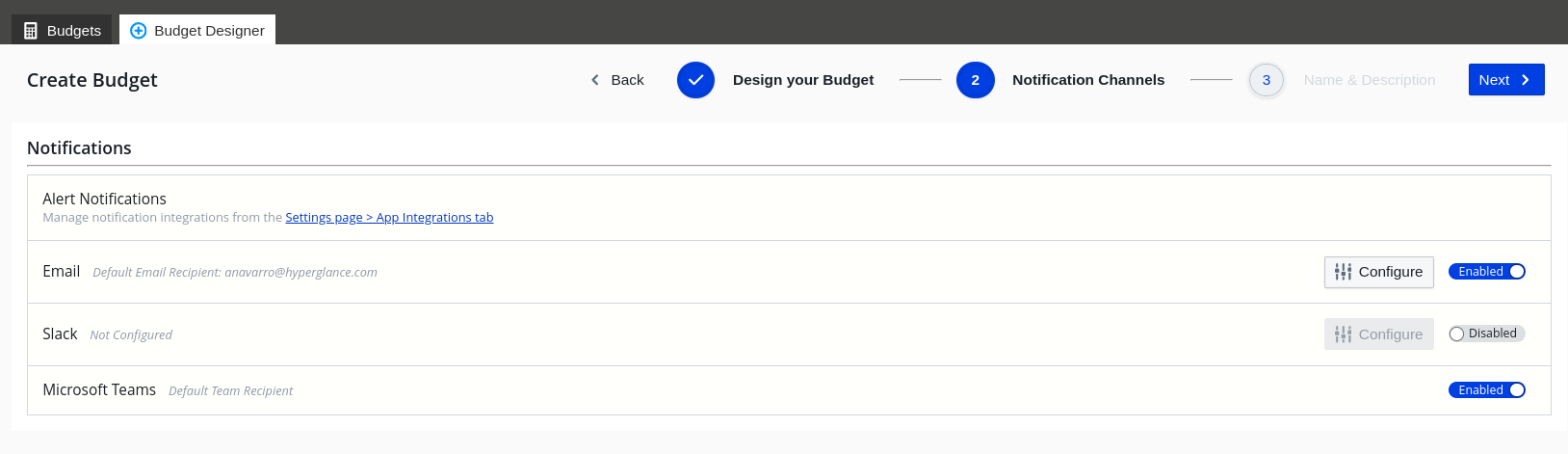Image resolution: width=1568 pixels, height=454 pixels.
Task: Turn off the Microsoft Teams toggle
Action: (x=1487, y=390)
